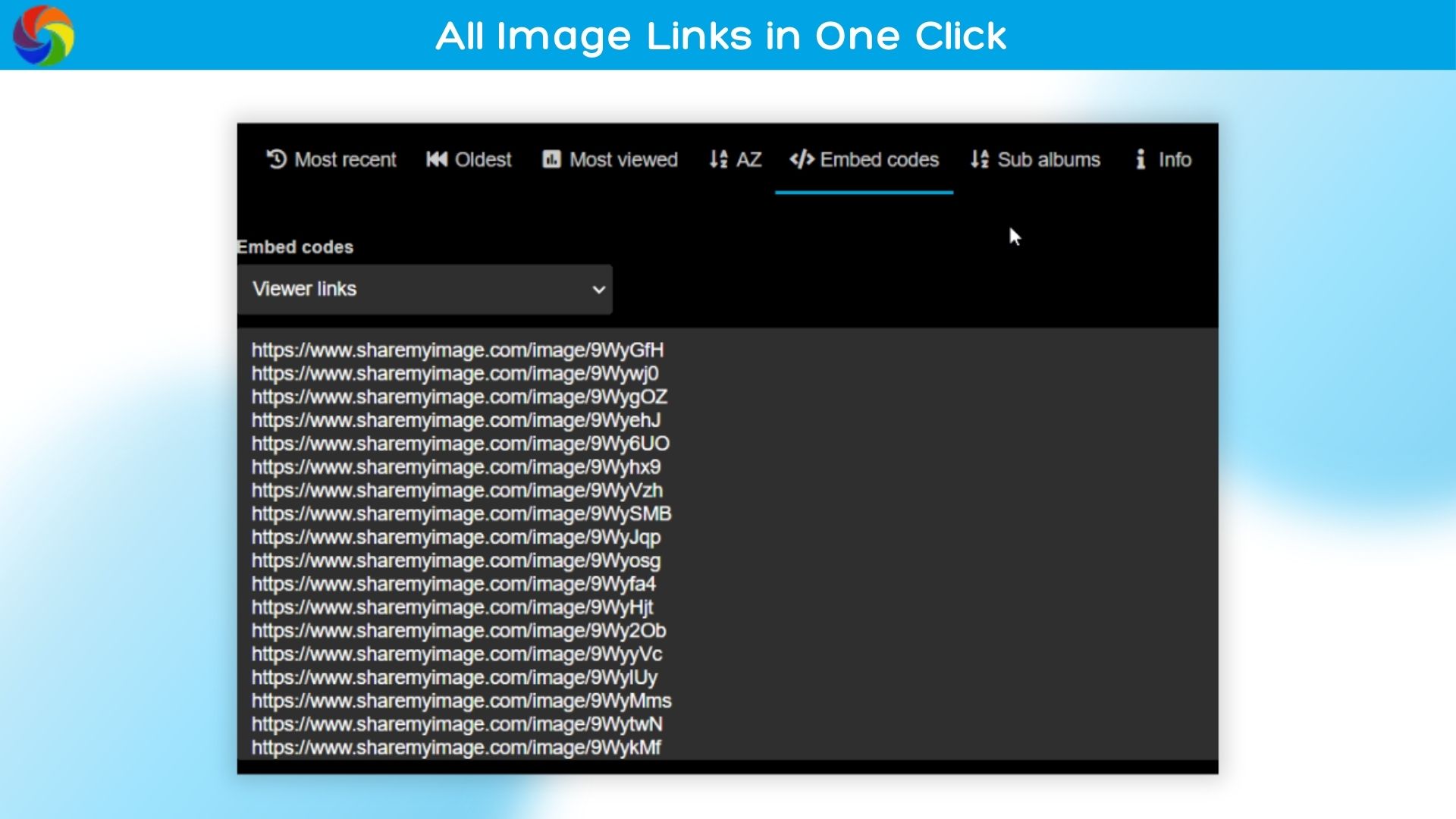Click the 'All Image Links in One Click' title

pyautogui.click(x=720, y=36)
